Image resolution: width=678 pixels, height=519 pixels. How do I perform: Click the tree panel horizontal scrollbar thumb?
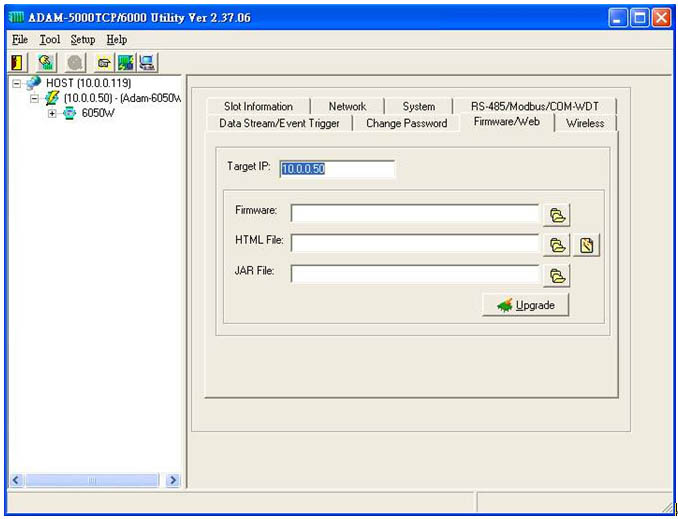(92, 480)
